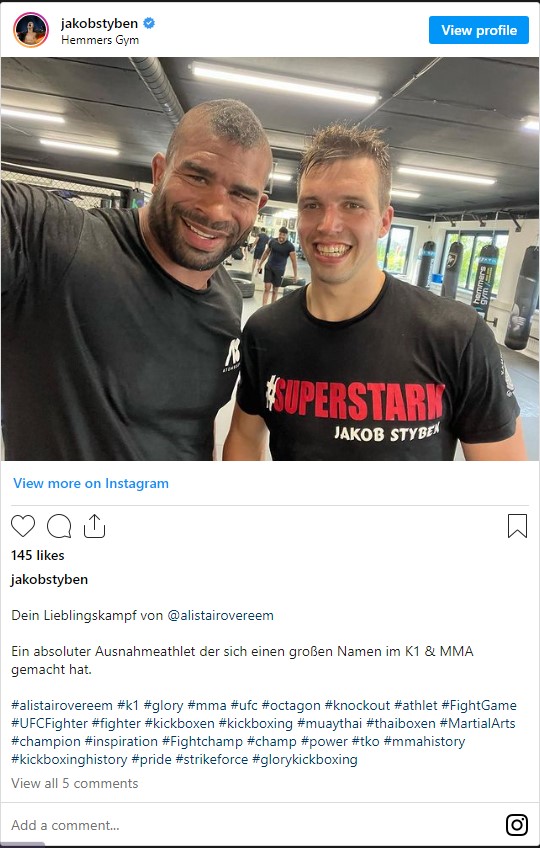Open the Hemmers Gym location link
The height and width of the screenshot is (848, 540).
(100, 40)
